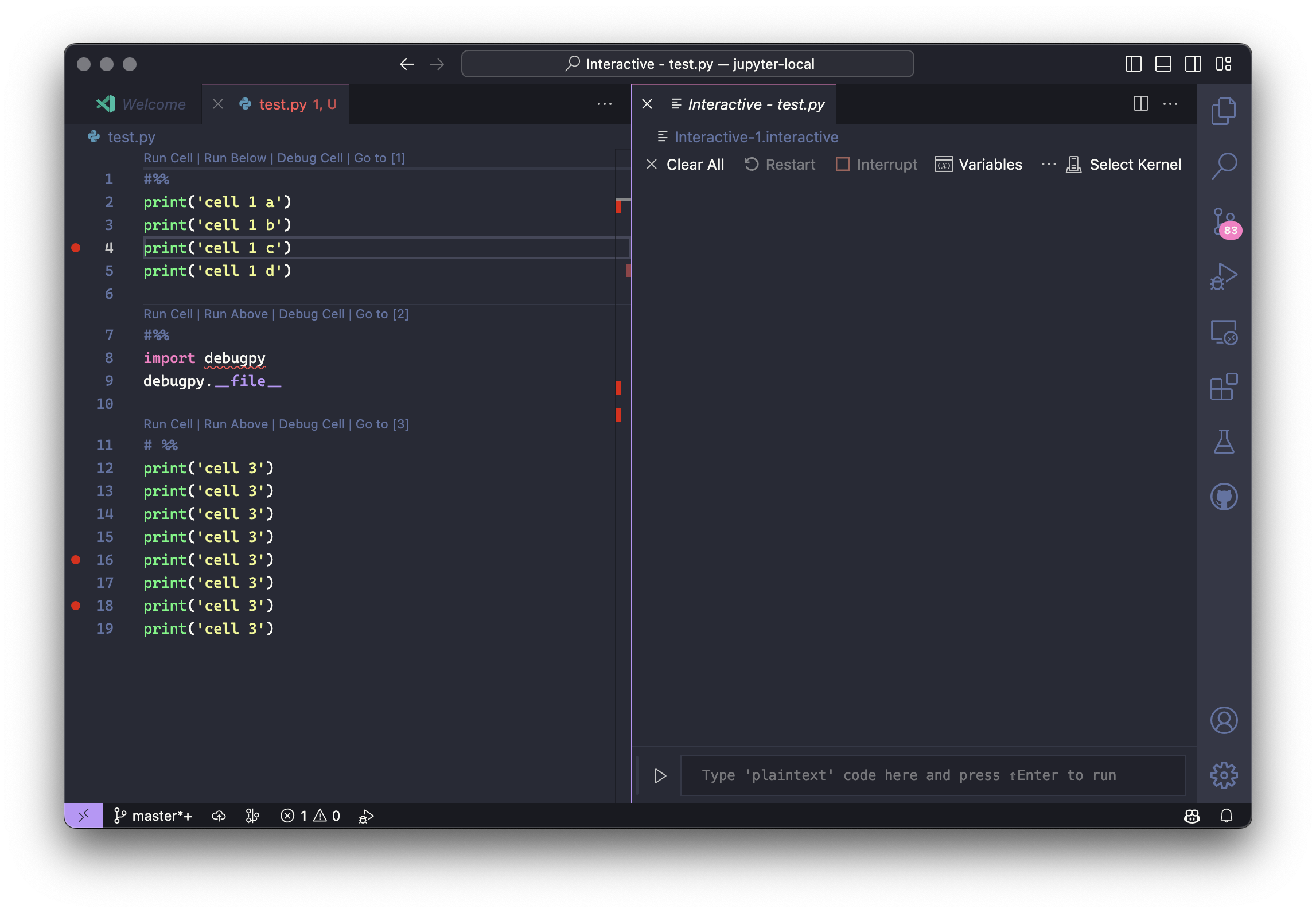Click the red marker in overview ruler
Viewport: 1316px width, 913px height.
[618, 206]
